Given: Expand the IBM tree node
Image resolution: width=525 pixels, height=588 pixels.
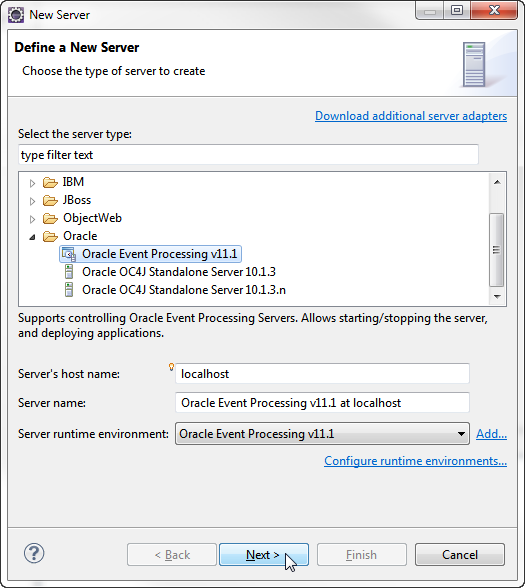Looking at the screenshot, I should coord(32,183).
